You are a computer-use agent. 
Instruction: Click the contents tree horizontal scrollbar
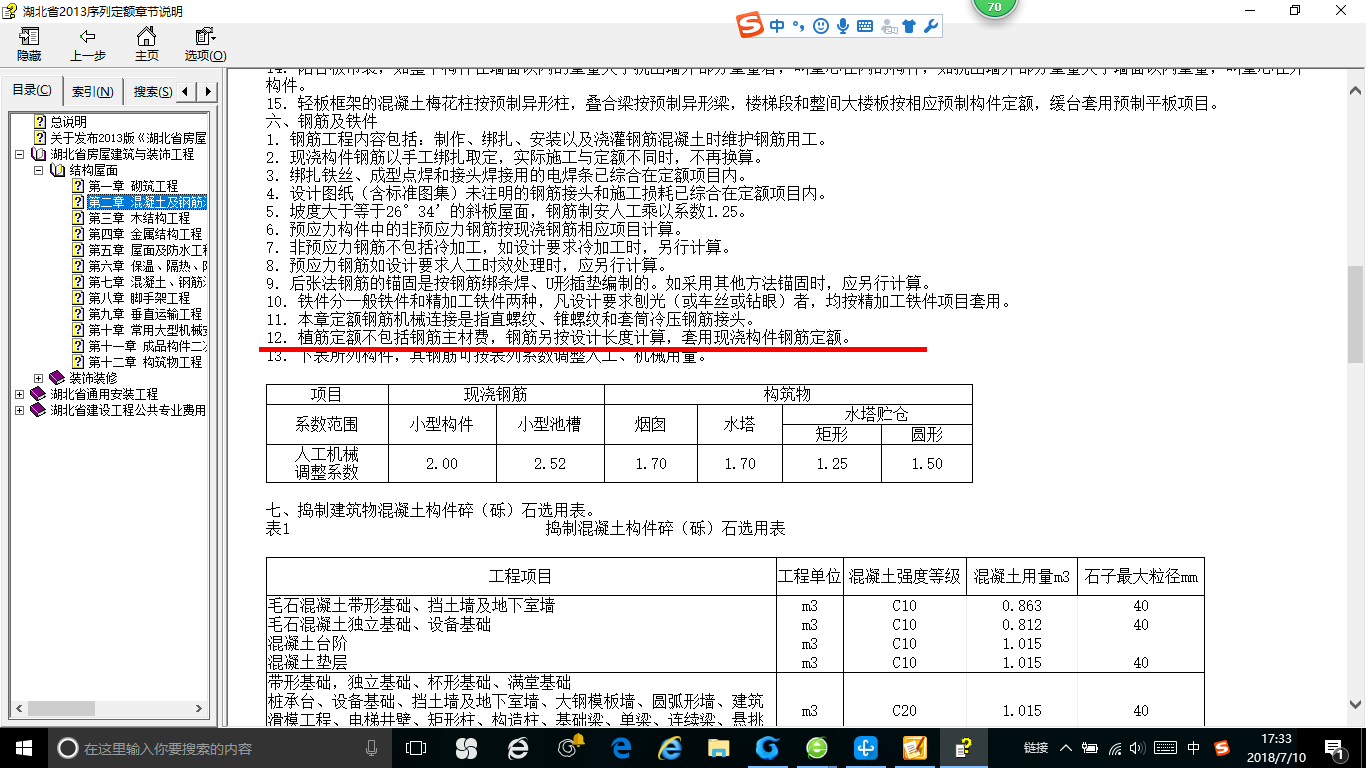click(108, 709)
